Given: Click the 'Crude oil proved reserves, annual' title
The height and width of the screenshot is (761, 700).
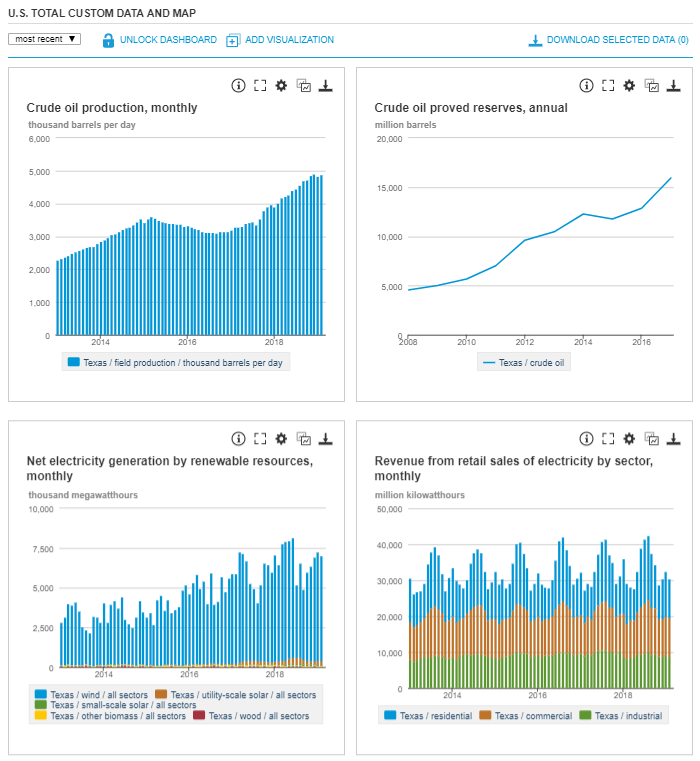Looking at the screenshot, I should [x=471, y=108].
